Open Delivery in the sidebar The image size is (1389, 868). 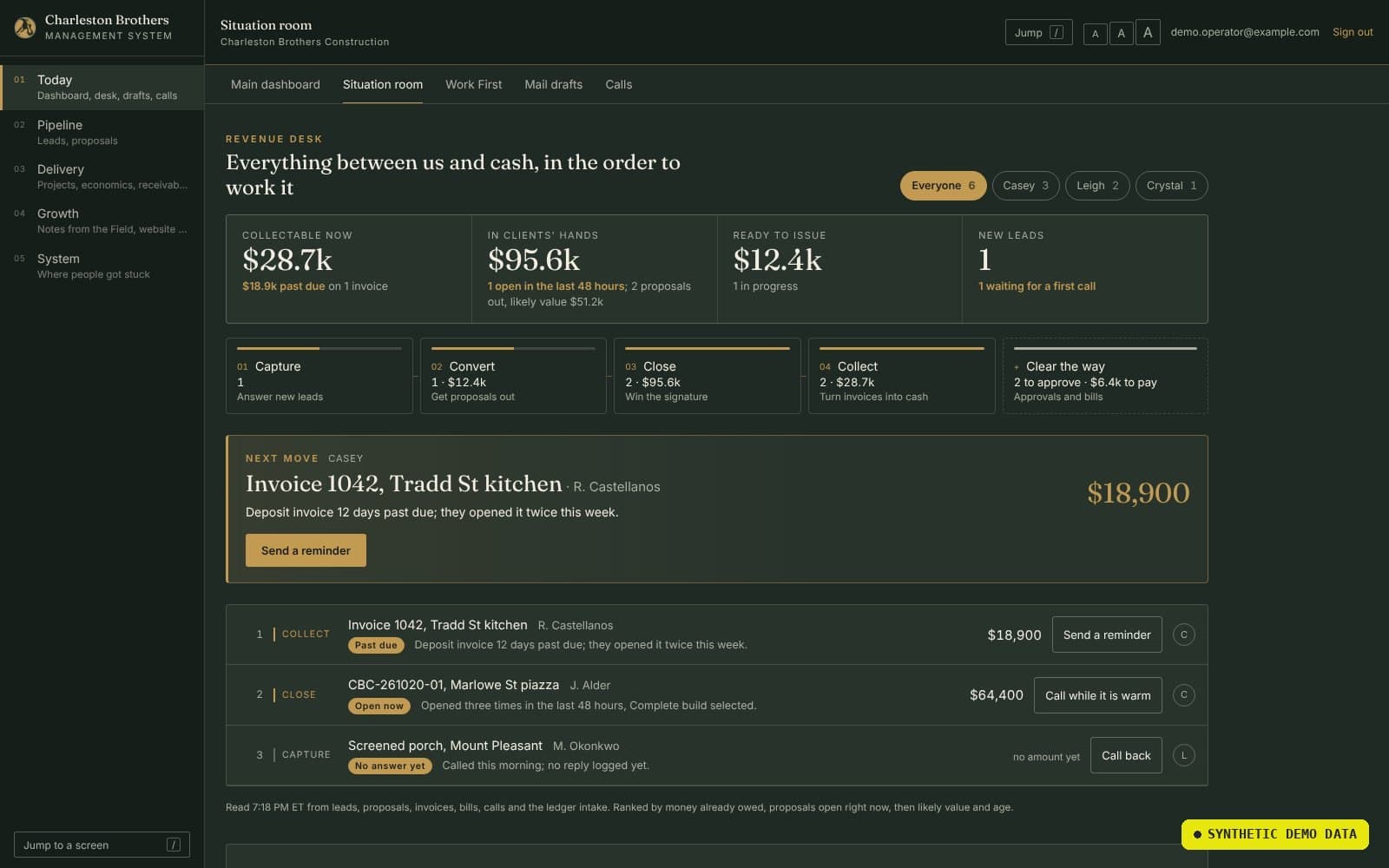tap(102, 176)
